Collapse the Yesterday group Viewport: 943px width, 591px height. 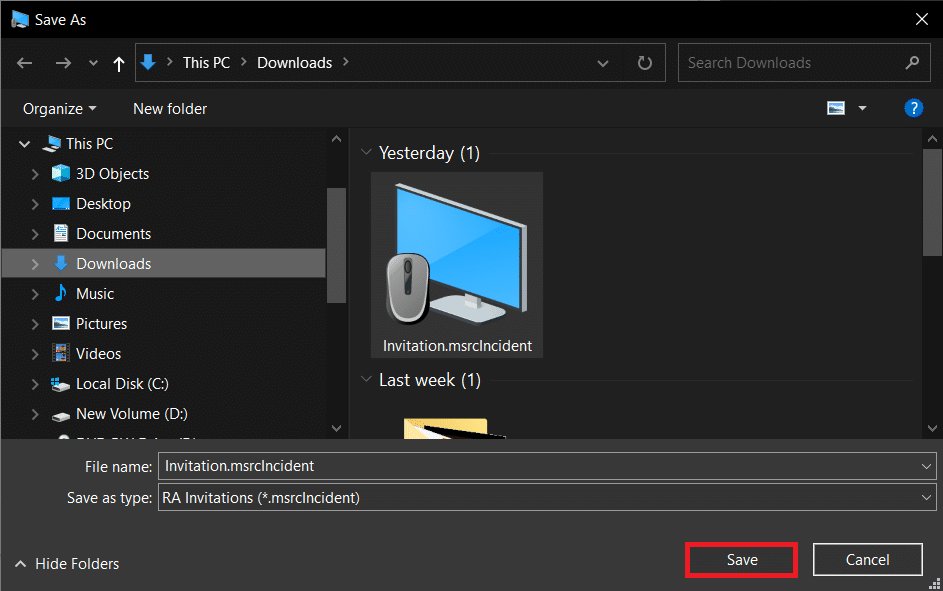[366, 152]
